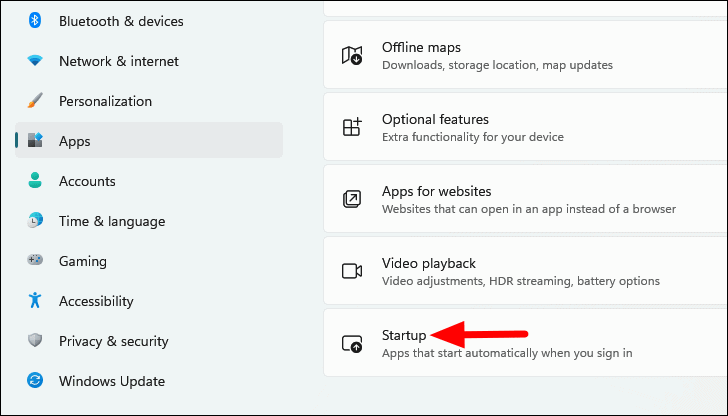The width and height of the screenshot is (728, 416).
Task: Open Video playback settings card
Action: coord(526,271)
